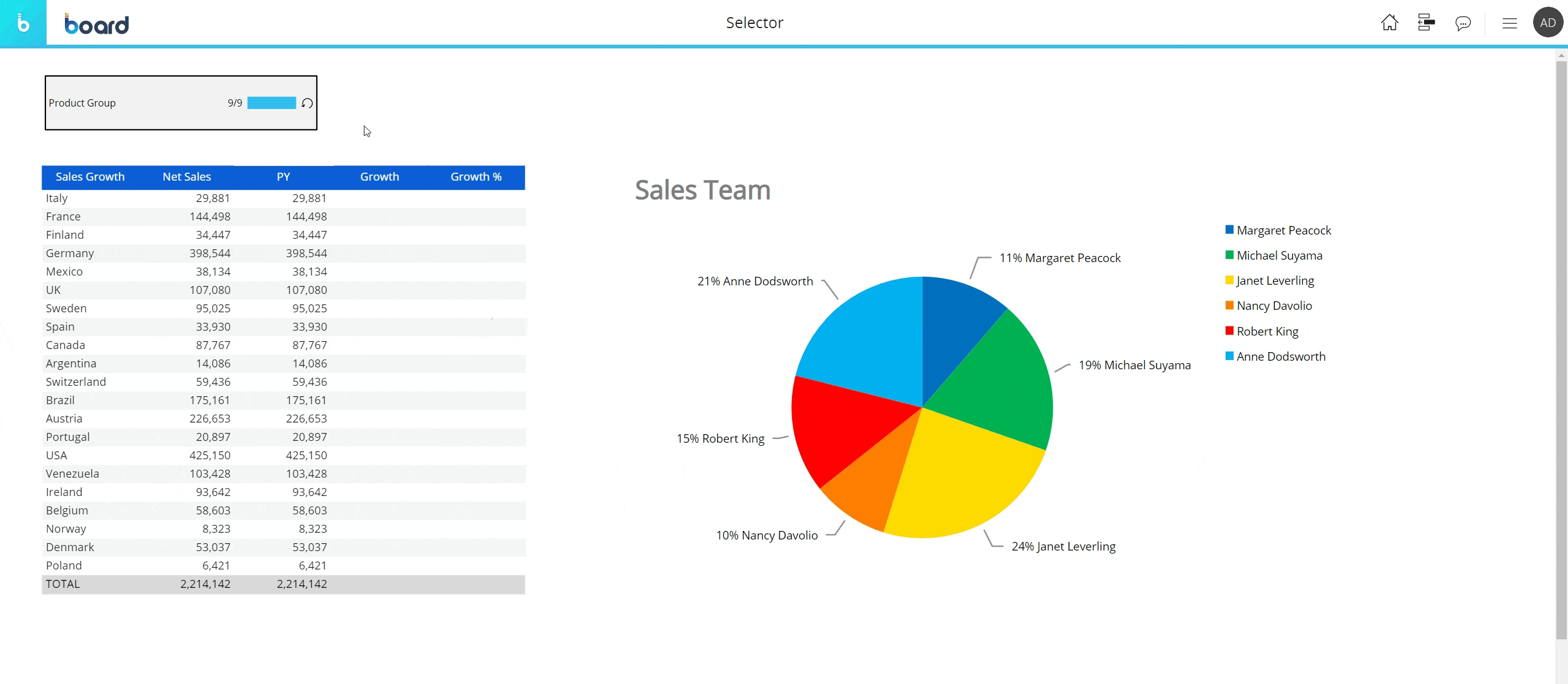Toggle Margaret Peacock legend entry
Screen dimensions: 1568x684
pos(1283,230)
